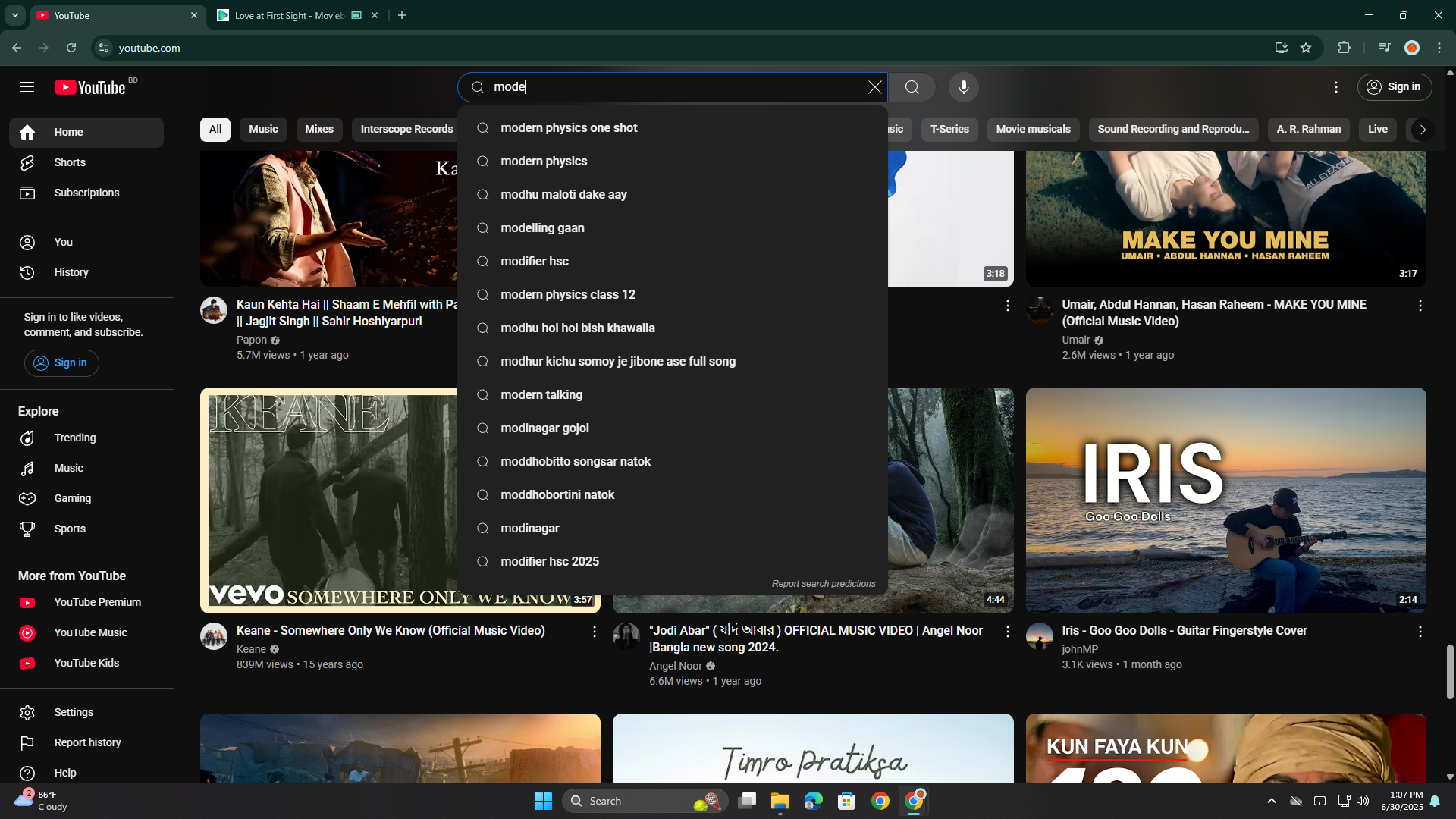Open Music in Explore section

click(x=86, y=468)
